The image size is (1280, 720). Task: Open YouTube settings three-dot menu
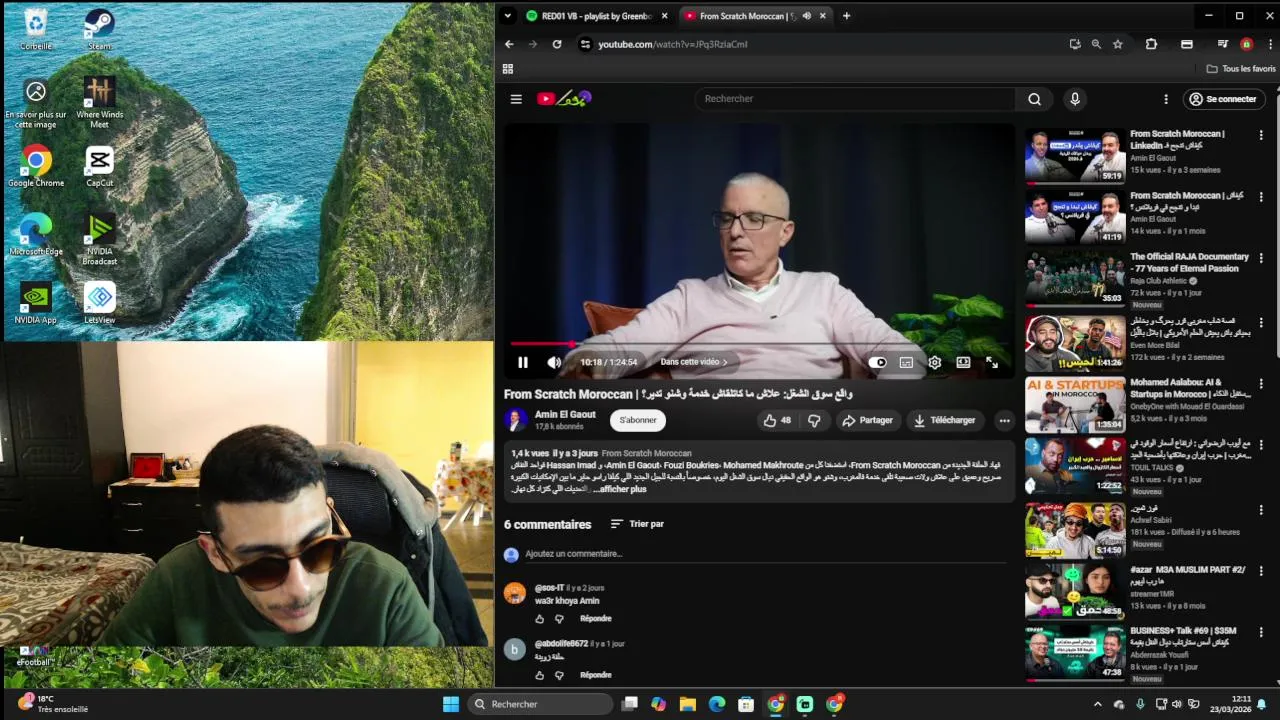click(x=1165, y=99)
